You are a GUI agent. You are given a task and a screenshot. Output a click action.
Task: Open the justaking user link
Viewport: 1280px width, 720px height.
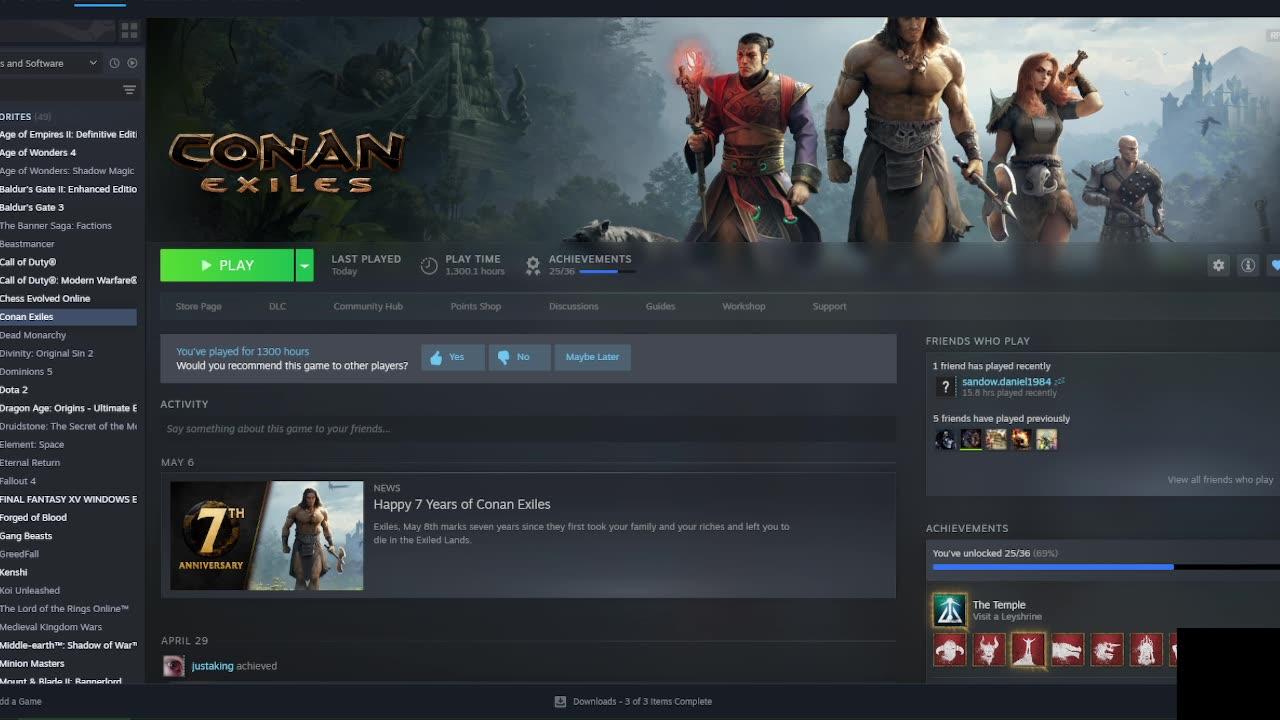click(x=212, y=666)
